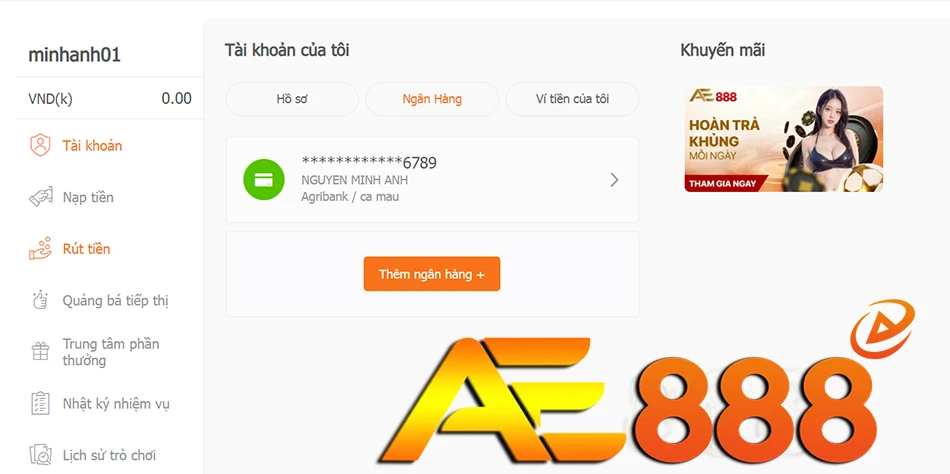The width and height of the screenshot is (950, 474).
Task: Click the Rút tiền coins hand icon
Action: 41,249
